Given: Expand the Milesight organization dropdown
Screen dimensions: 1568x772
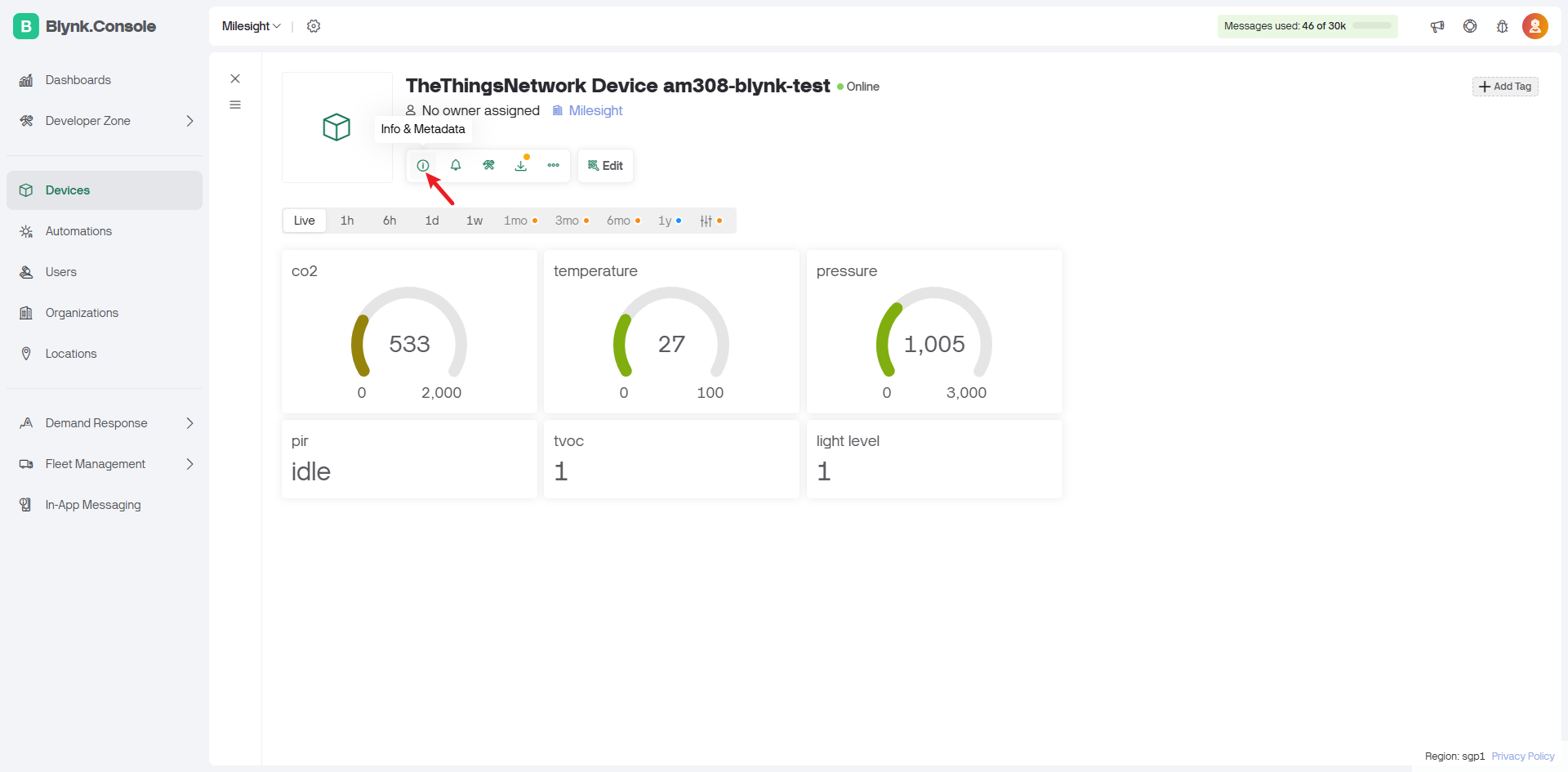Looking at the screenshot, I should pos(252,26).
